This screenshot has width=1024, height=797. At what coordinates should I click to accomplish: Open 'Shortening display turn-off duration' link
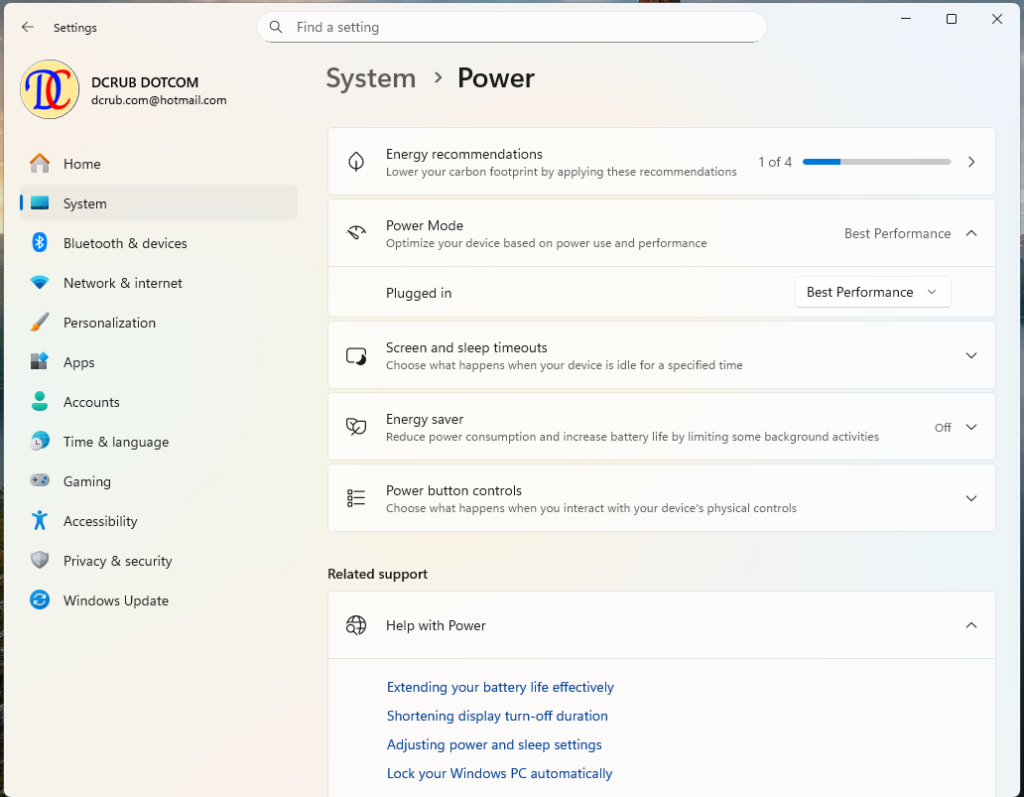coord(497,715)
